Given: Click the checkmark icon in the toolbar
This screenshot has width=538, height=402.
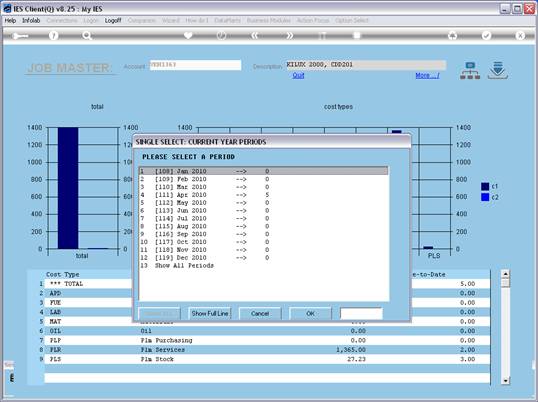Looking at the screenshot, I should (486, 35).
